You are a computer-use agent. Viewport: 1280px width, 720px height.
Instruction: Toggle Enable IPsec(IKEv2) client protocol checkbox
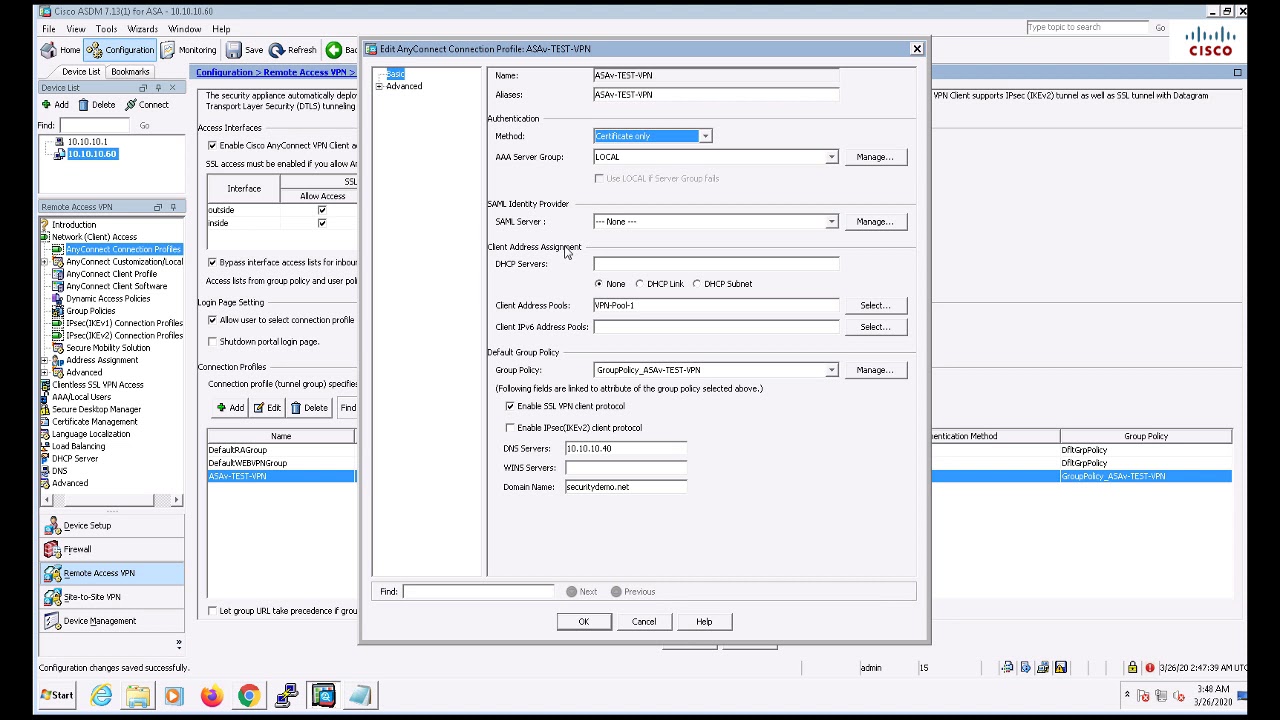(x=510, y=428)
